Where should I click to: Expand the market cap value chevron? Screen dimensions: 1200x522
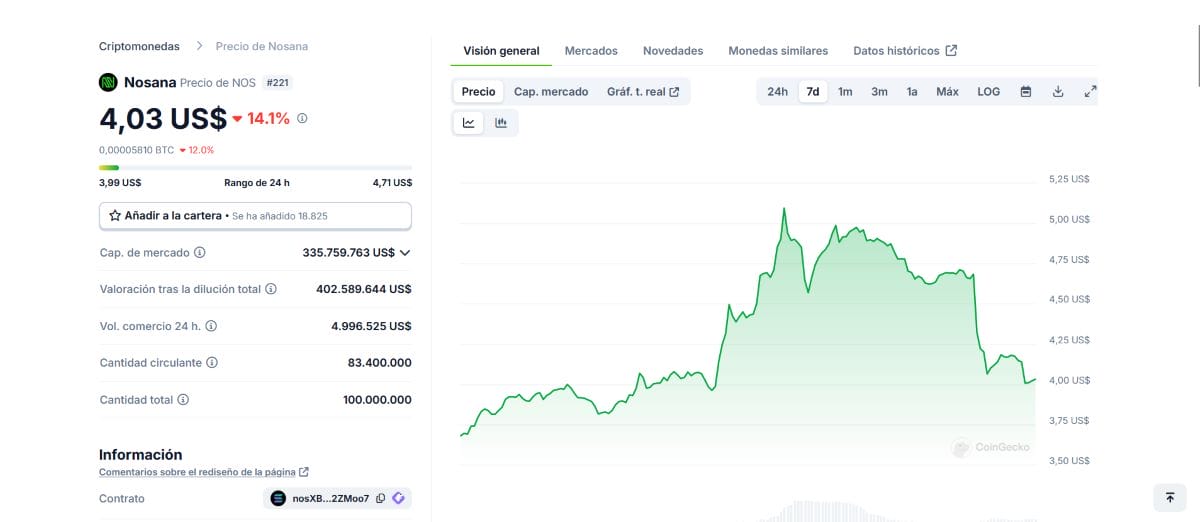click(405, 253)
